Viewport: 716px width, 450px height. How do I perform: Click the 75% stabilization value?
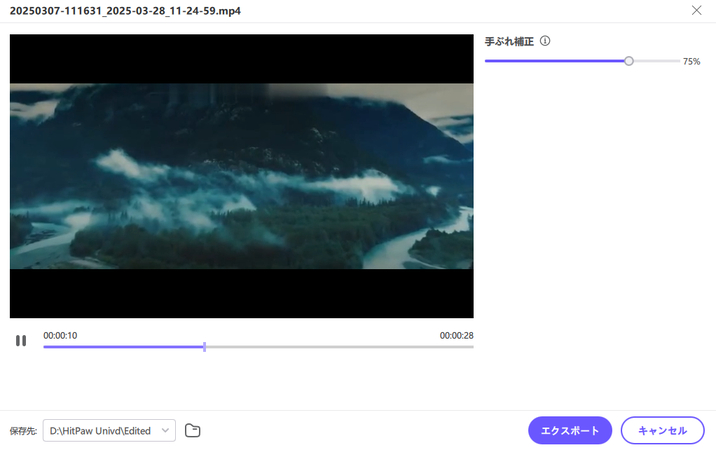691,61
